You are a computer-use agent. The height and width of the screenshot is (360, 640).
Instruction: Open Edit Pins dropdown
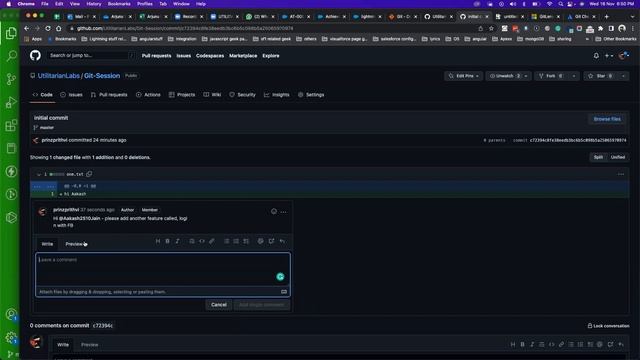tap(464, 76)
